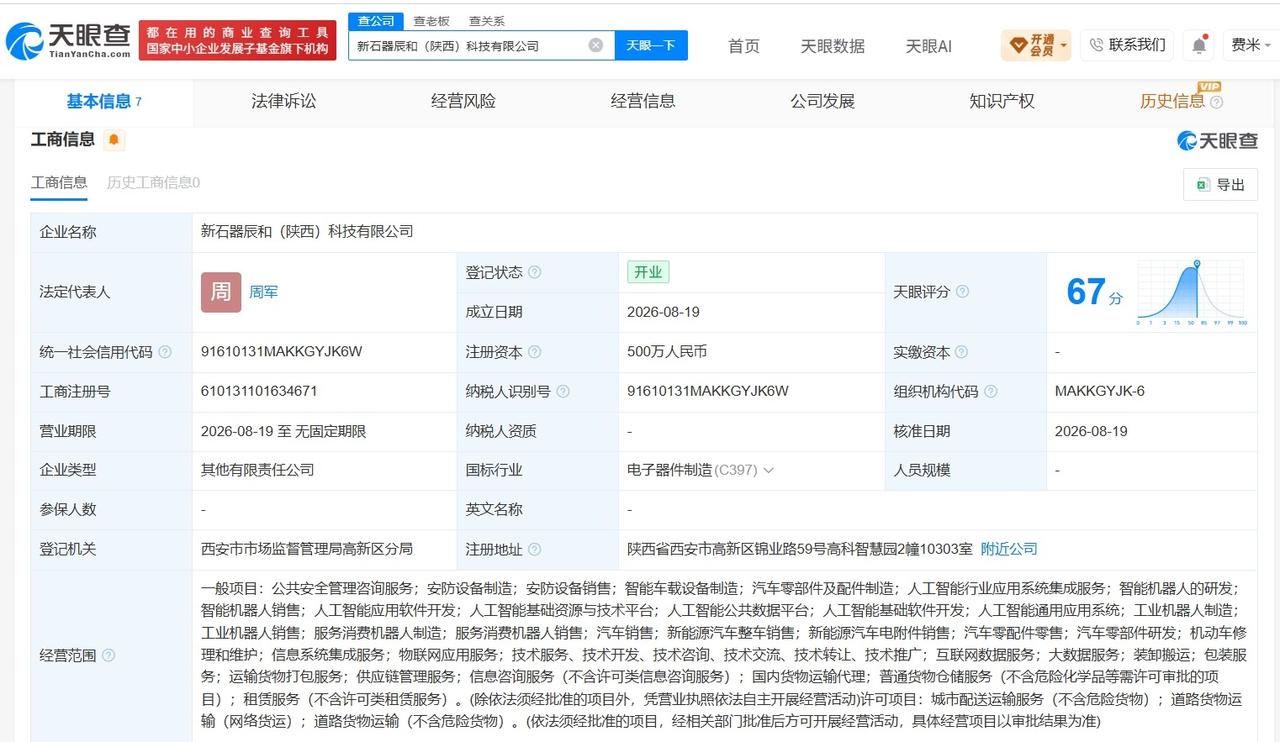
Task: Open 天眼AI in the top navigation
Action: coord(928,46)
